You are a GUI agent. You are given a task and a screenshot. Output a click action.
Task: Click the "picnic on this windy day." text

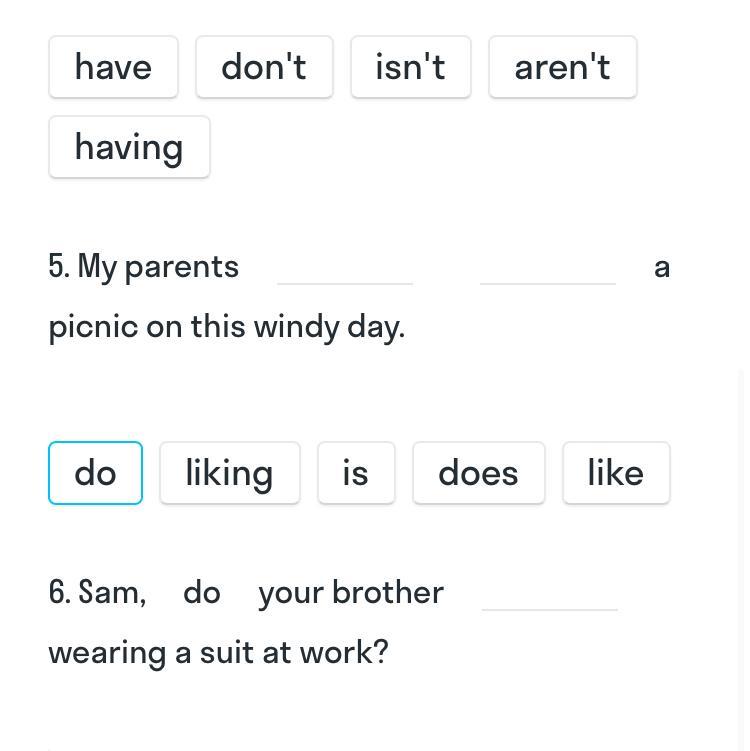(227, 326)
